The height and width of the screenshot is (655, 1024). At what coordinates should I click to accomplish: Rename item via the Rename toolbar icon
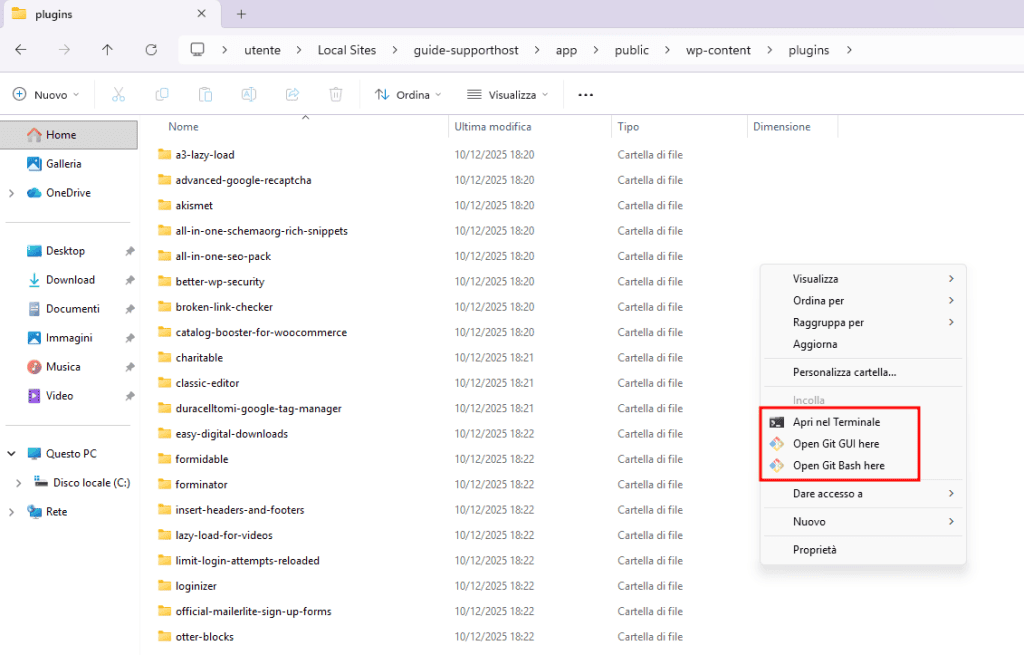tap(247, 94)
